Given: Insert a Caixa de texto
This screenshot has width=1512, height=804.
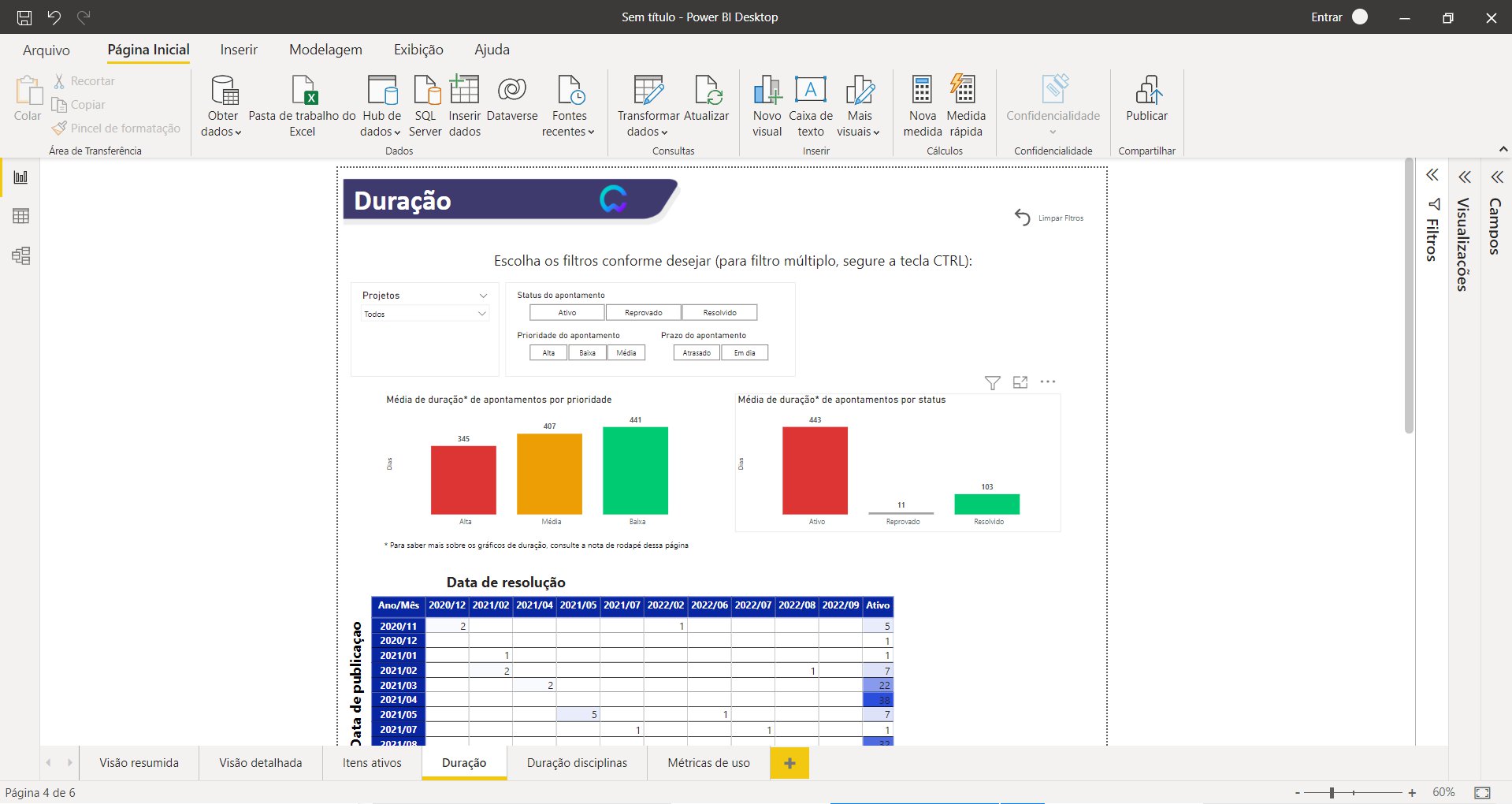Looking at the screenshot, I should (810, 91).
